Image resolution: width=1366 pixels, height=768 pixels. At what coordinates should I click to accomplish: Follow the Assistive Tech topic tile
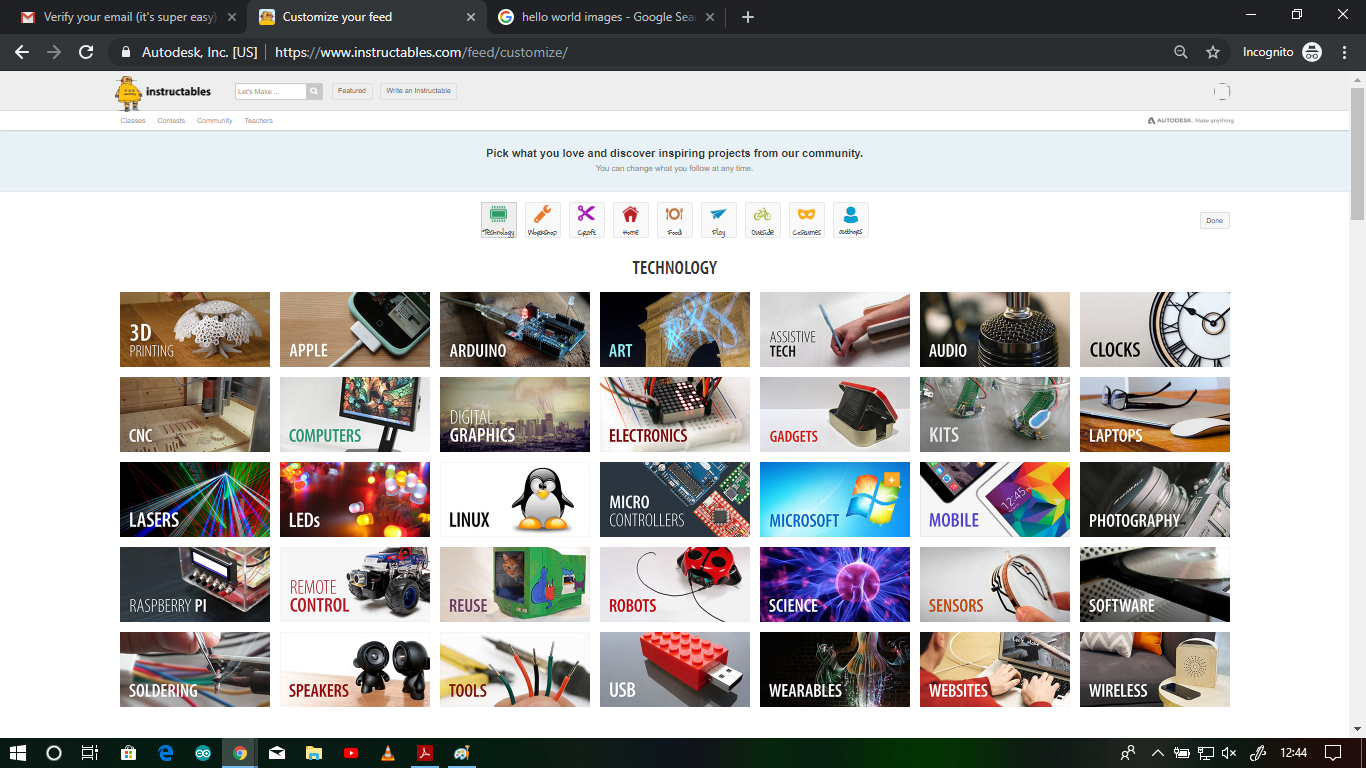pyautogui.click(x=835, y=329)
